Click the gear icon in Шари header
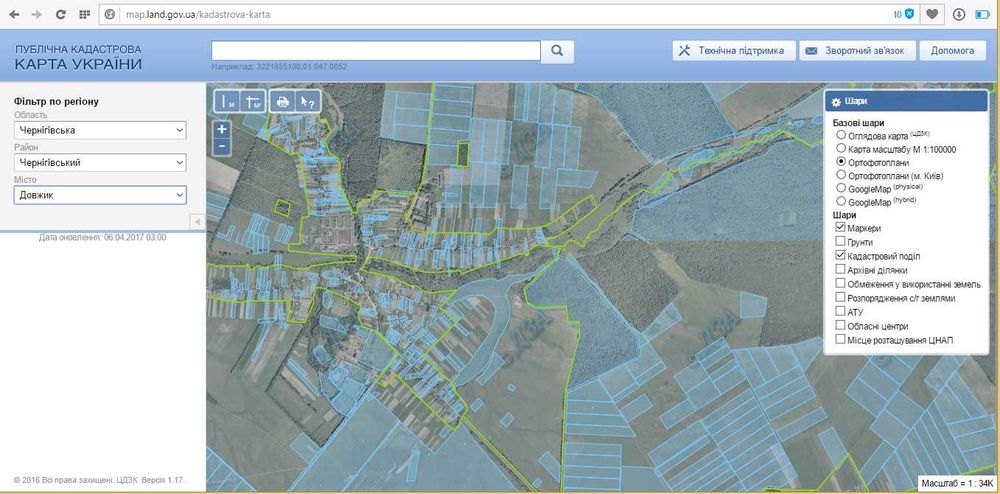 836,101
